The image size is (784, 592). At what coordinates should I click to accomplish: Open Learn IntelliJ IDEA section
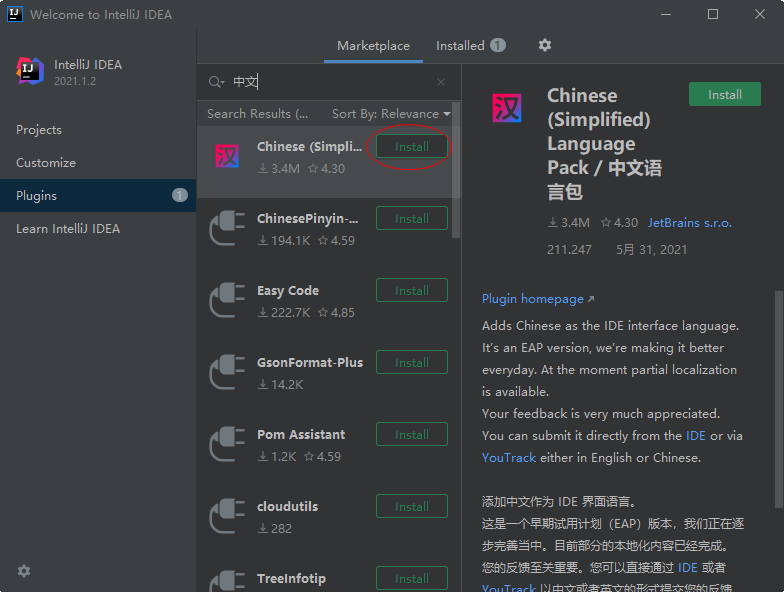98,228
